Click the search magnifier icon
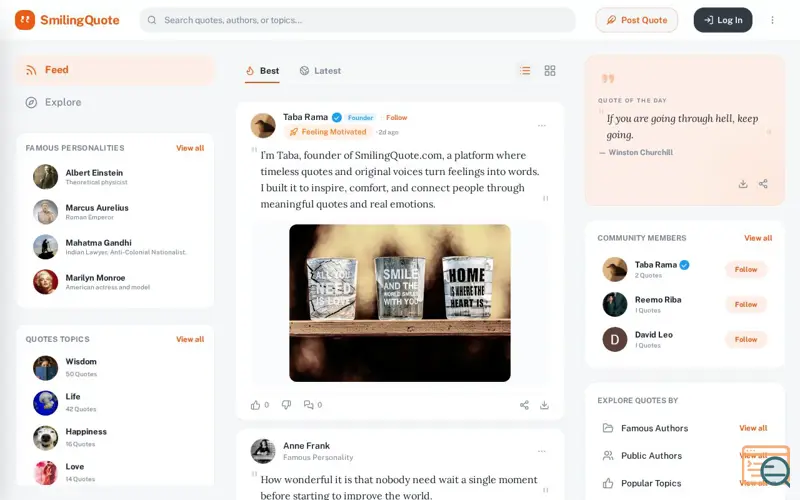This screenshot has height=500, width=800. 152,20
